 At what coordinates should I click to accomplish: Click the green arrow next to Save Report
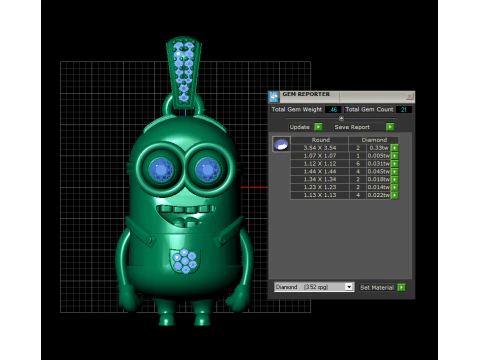point(390,127)
